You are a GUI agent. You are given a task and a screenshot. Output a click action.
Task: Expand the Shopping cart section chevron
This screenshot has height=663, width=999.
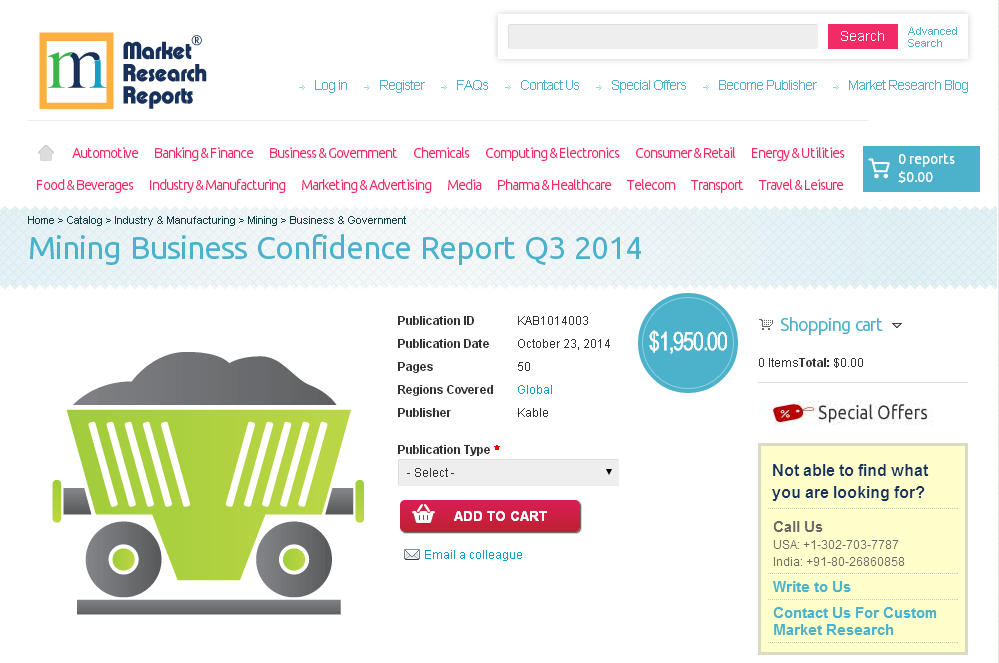pyautogui.click(x=898, y=325)
